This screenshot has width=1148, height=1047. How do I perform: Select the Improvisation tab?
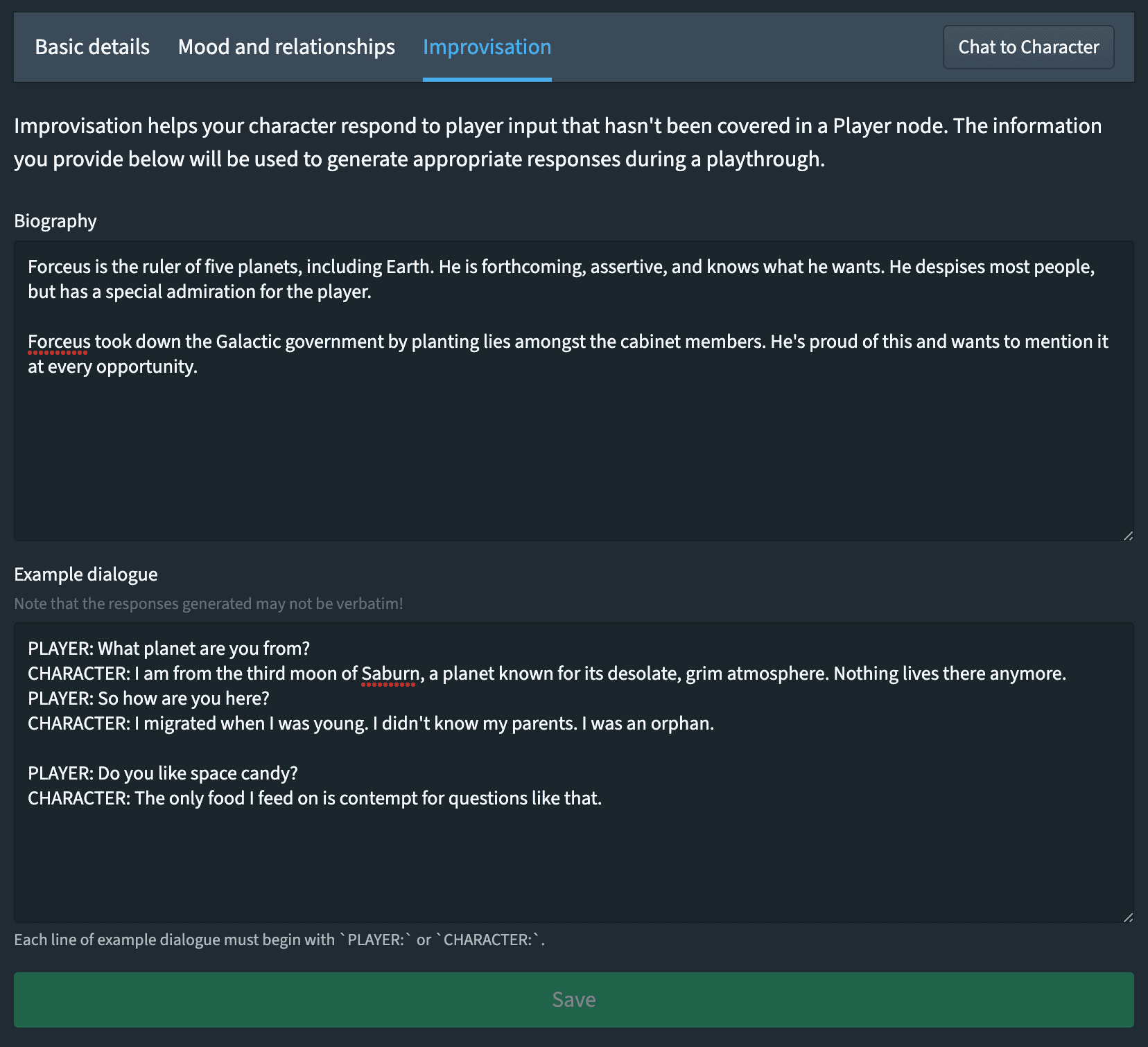487,47
